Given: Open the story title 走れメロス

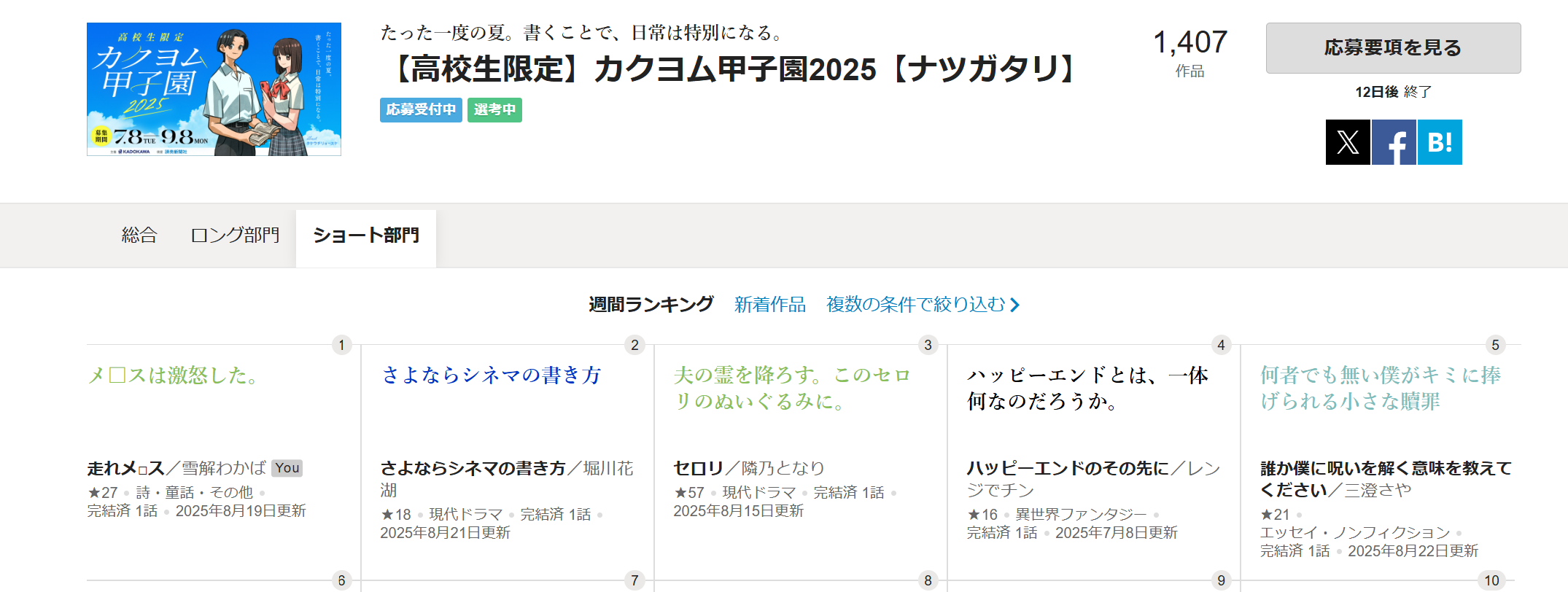Looking at the screenshot, I should 125,468.
